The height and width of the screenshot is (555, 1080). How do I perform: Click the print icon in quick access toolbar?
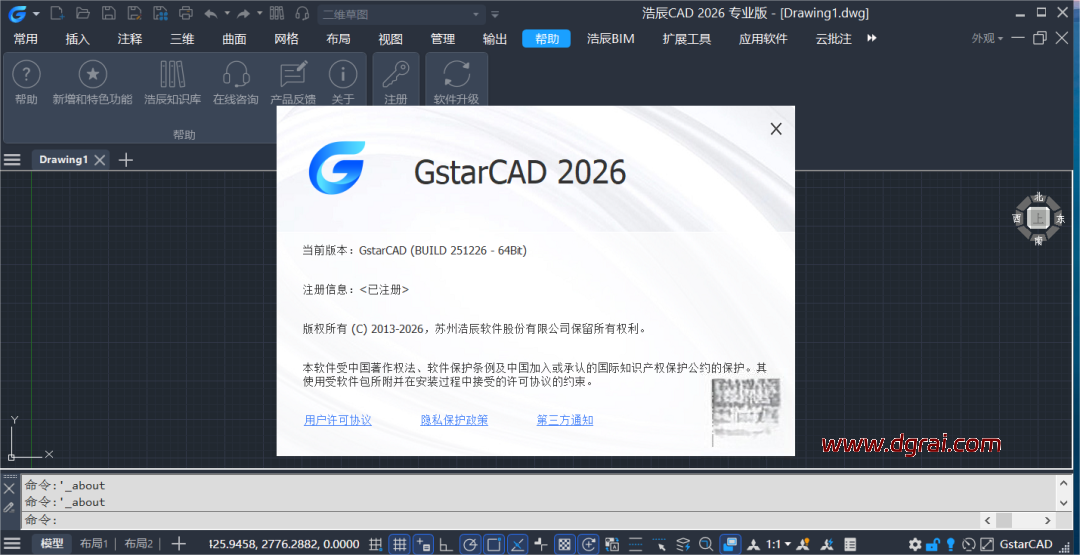point(185,13)
